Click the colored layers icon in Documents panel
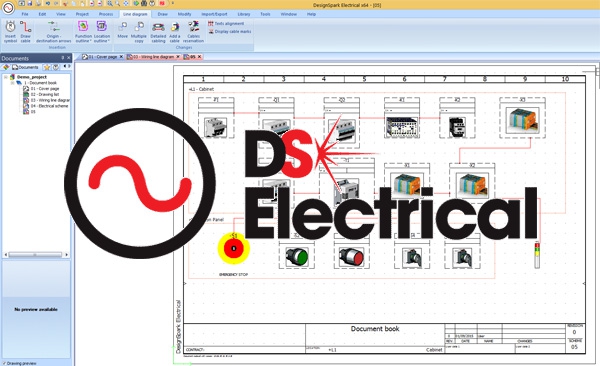This screenshot has width=600, height=366. point(6,67)
